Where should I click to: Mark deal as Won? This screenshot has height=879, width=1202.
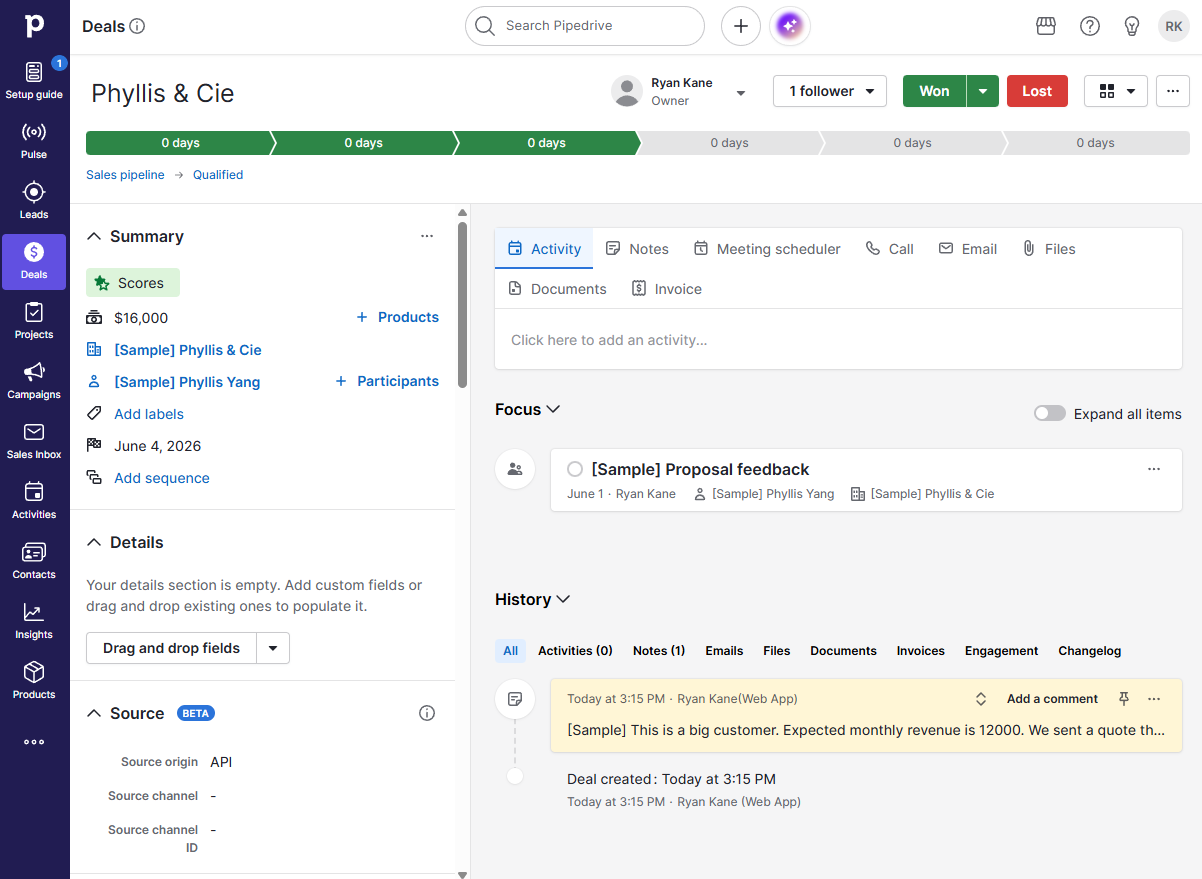[934, 91]
